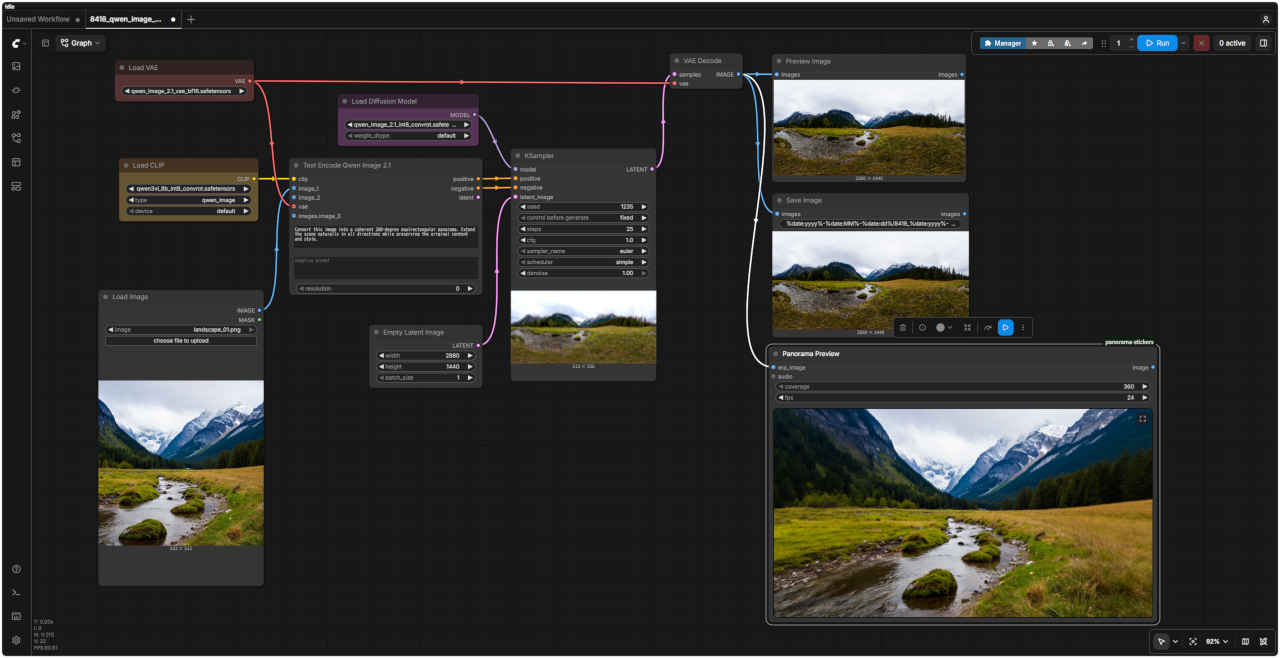Toggle link visibility on the canvas
The width and height of the screenshot is (1280, 658).
point(1264,641)
